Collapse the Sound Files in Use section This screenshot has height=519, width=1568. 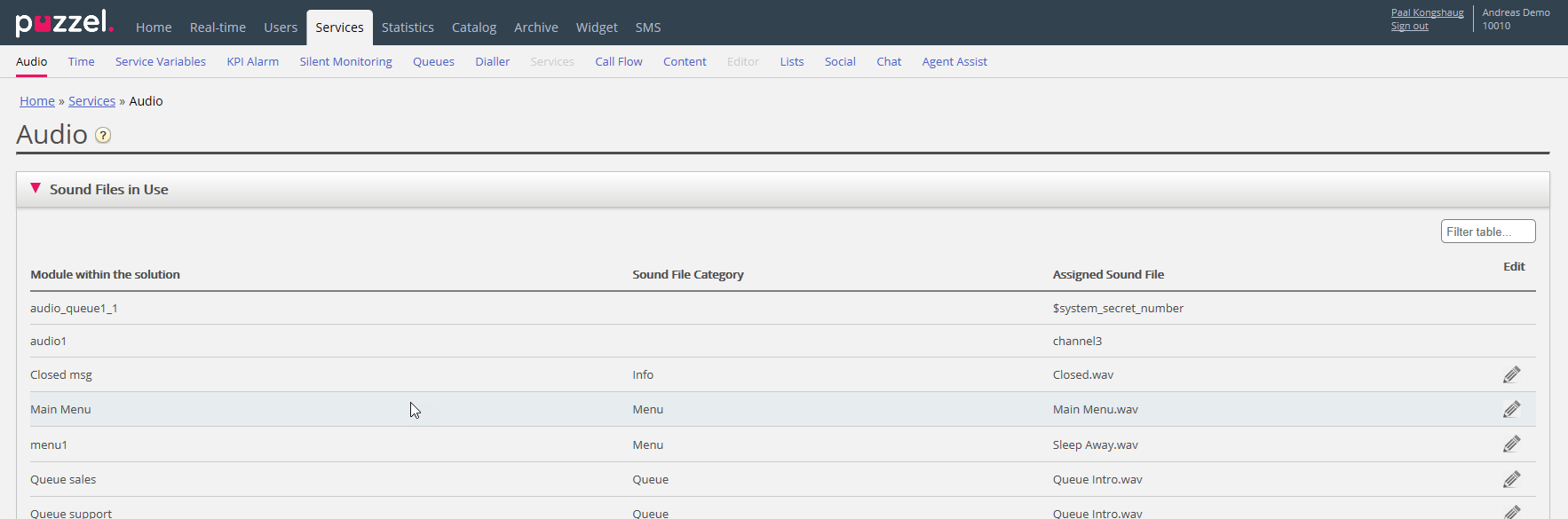36,189
